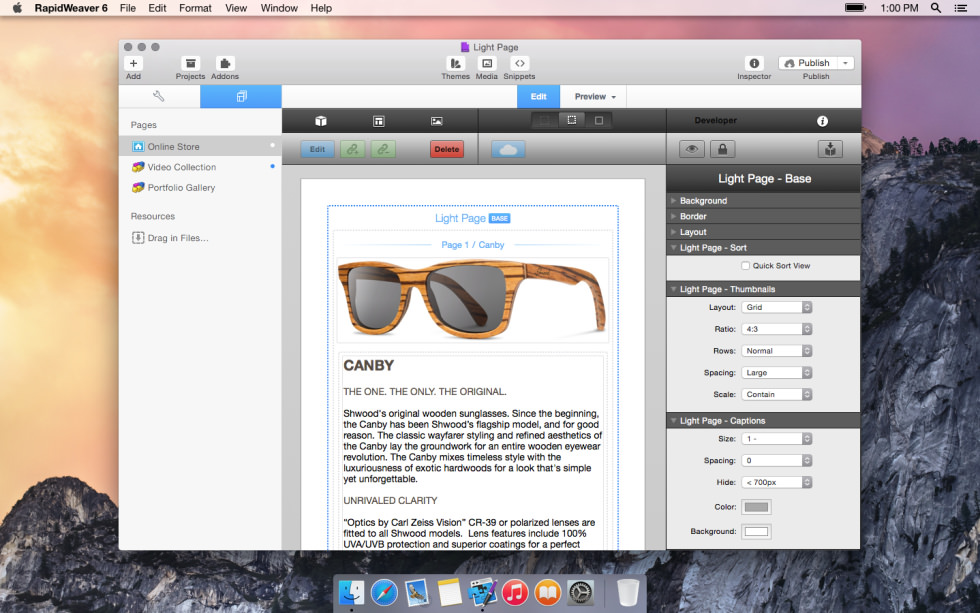The image size is (980, 613).
Task: Click the white Background color swatch
Action: point(756,531)
